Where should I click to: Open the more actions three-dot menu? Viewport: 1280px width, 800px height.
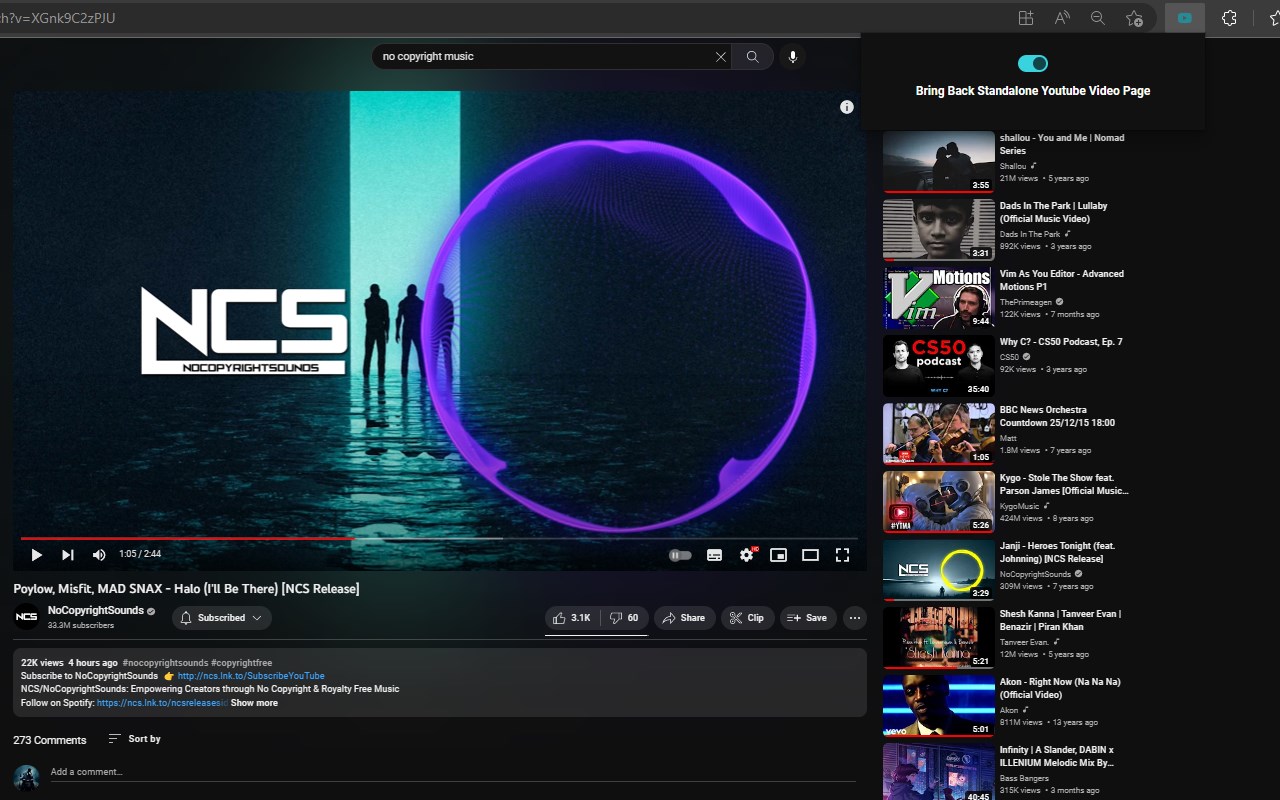[x=855, y=618]
